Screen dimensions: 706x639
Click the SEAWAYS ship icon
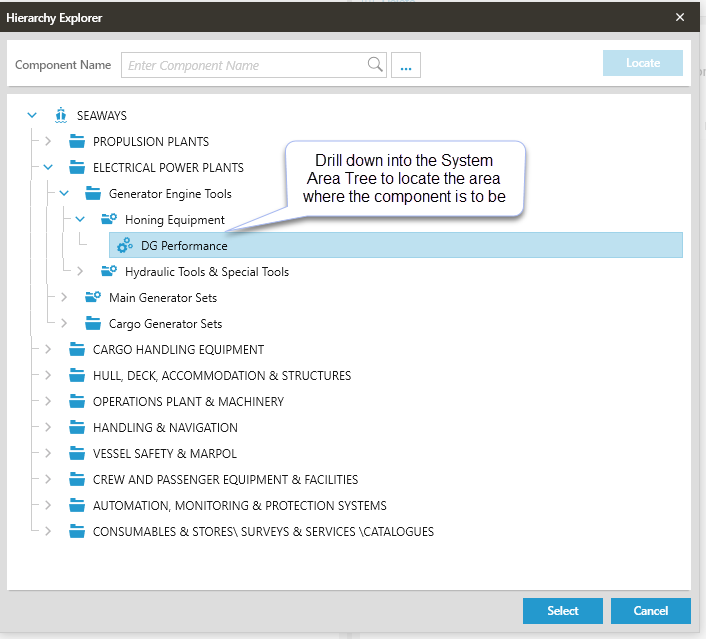[61, 116]
